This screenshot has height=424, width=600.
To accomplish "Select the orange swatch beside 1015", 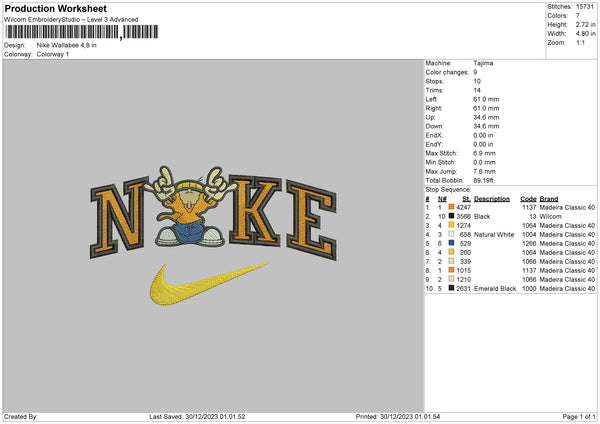I will tap(452, 270).
